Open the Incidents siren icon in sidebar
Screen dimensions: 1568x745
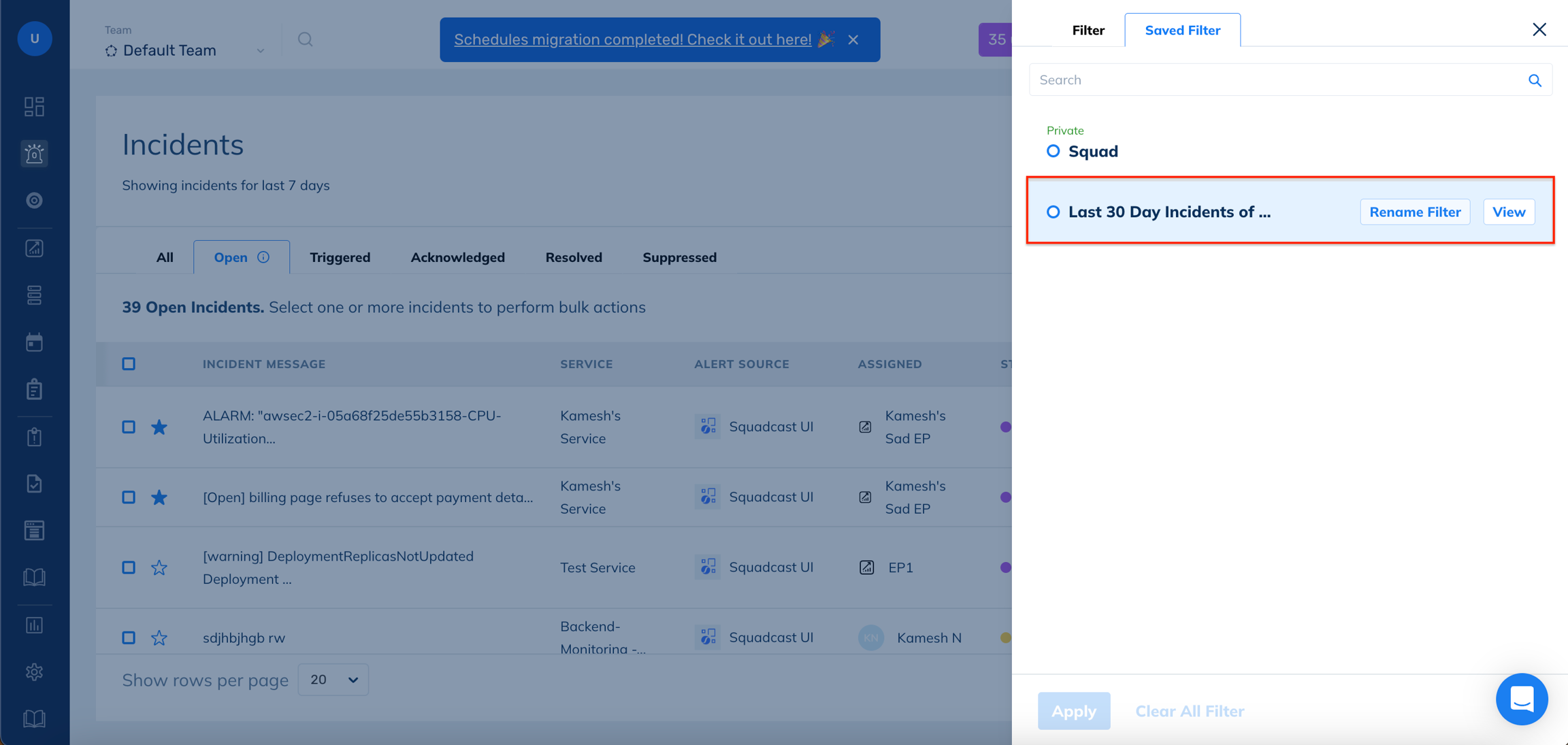coord(34,154)
